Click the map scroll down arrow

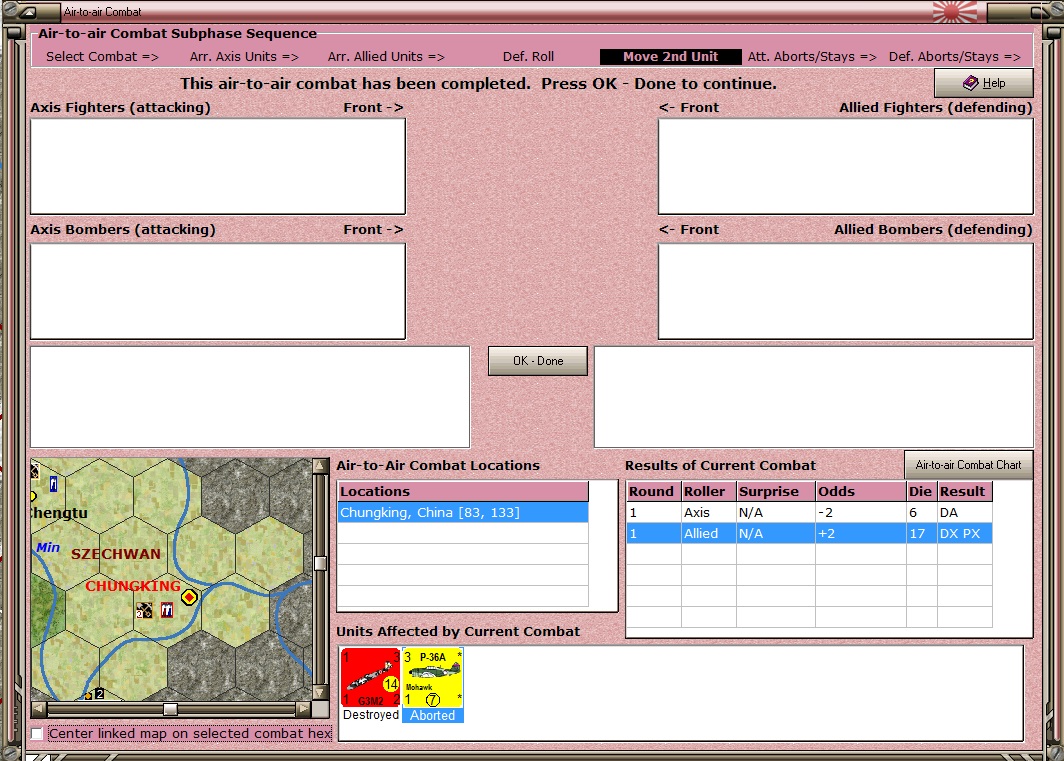(x=320, y=692)
